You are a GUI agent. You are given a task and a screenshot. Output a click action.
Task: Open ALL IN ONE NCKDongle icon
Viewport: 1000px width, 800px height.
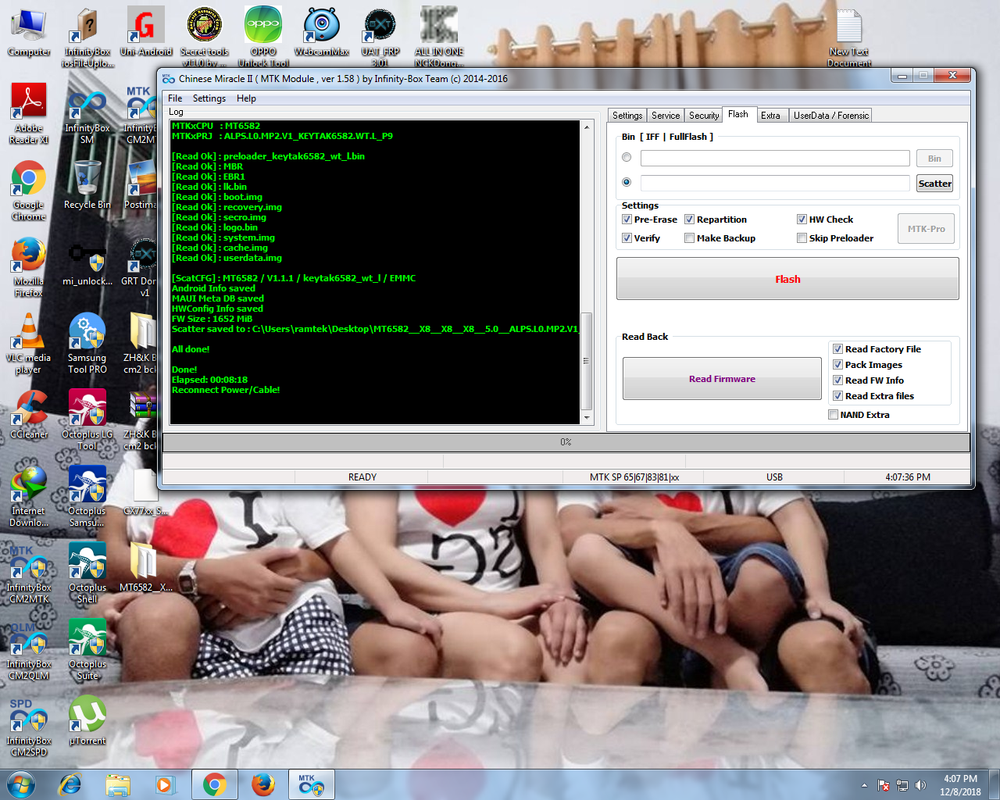pyautogui.click(x=439, y=37)
